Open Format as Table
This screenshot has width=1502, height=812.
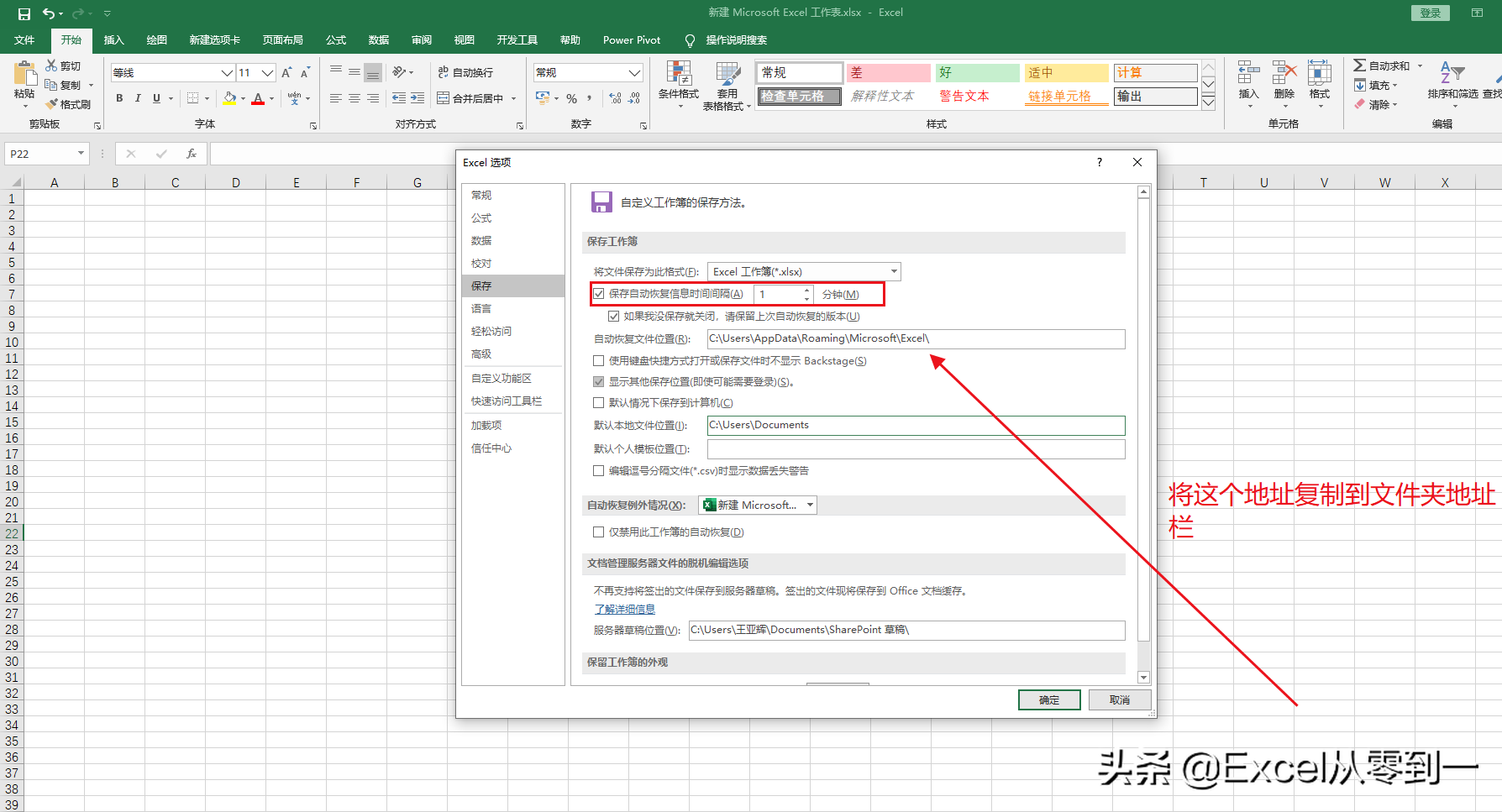727,85
